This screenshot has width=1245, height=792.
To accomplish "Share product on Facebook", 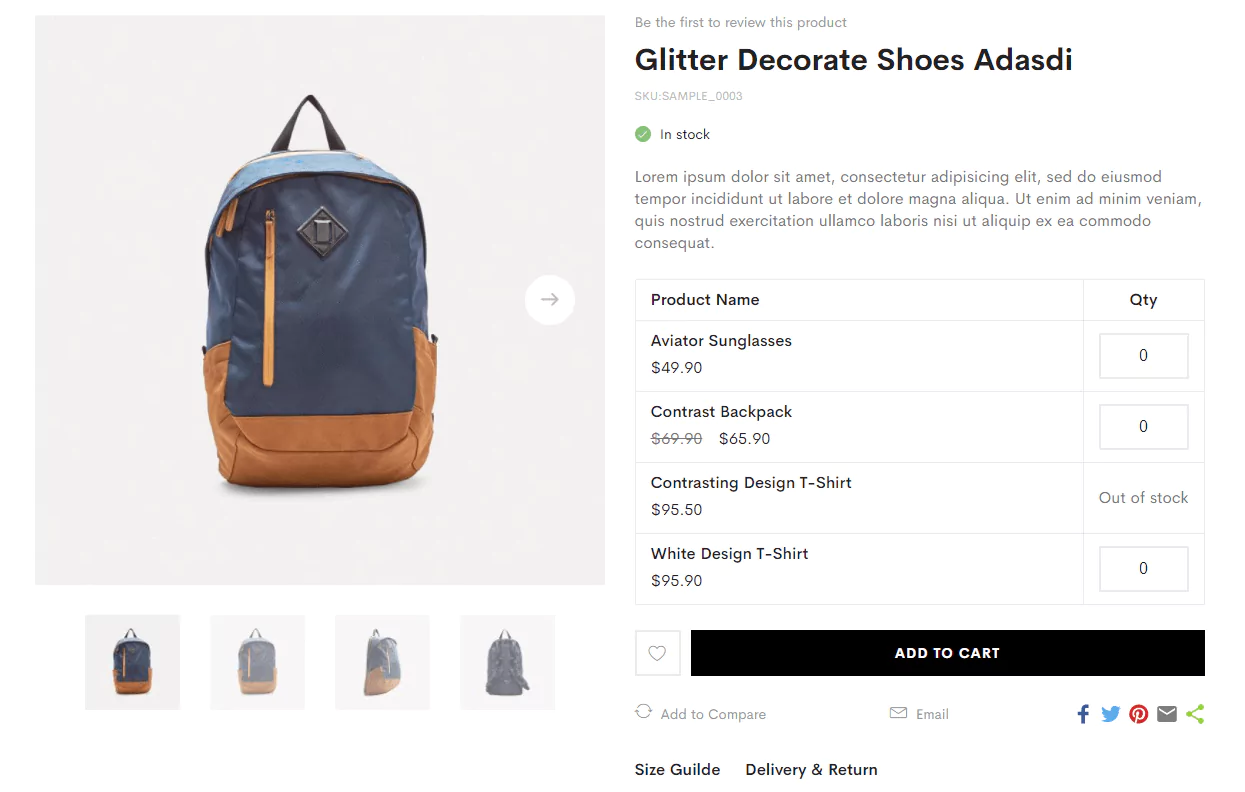I will tap(1082, 714).
